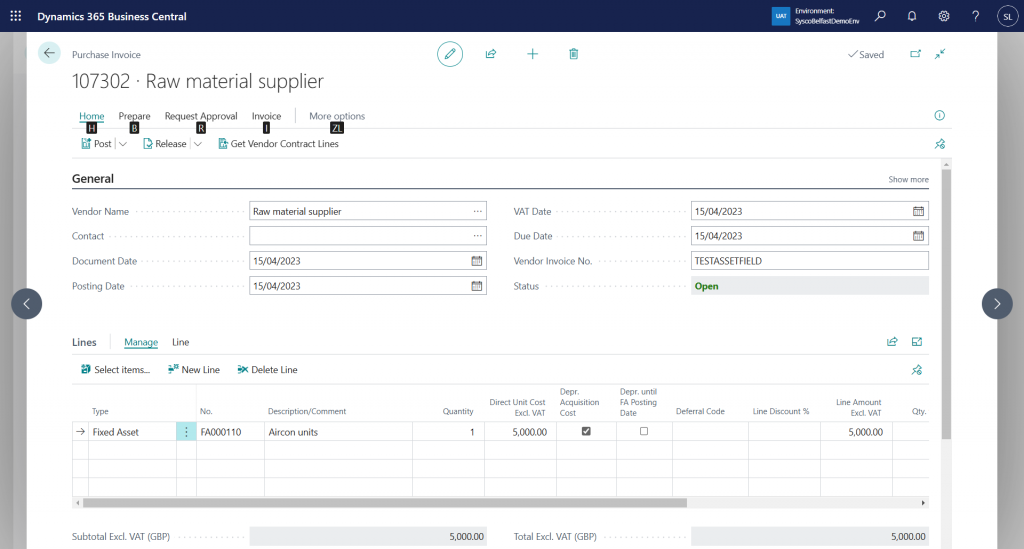This screenshot has height=549, width=1024.
Task: Click the pencil edit icon
Action: pos(450,54)
